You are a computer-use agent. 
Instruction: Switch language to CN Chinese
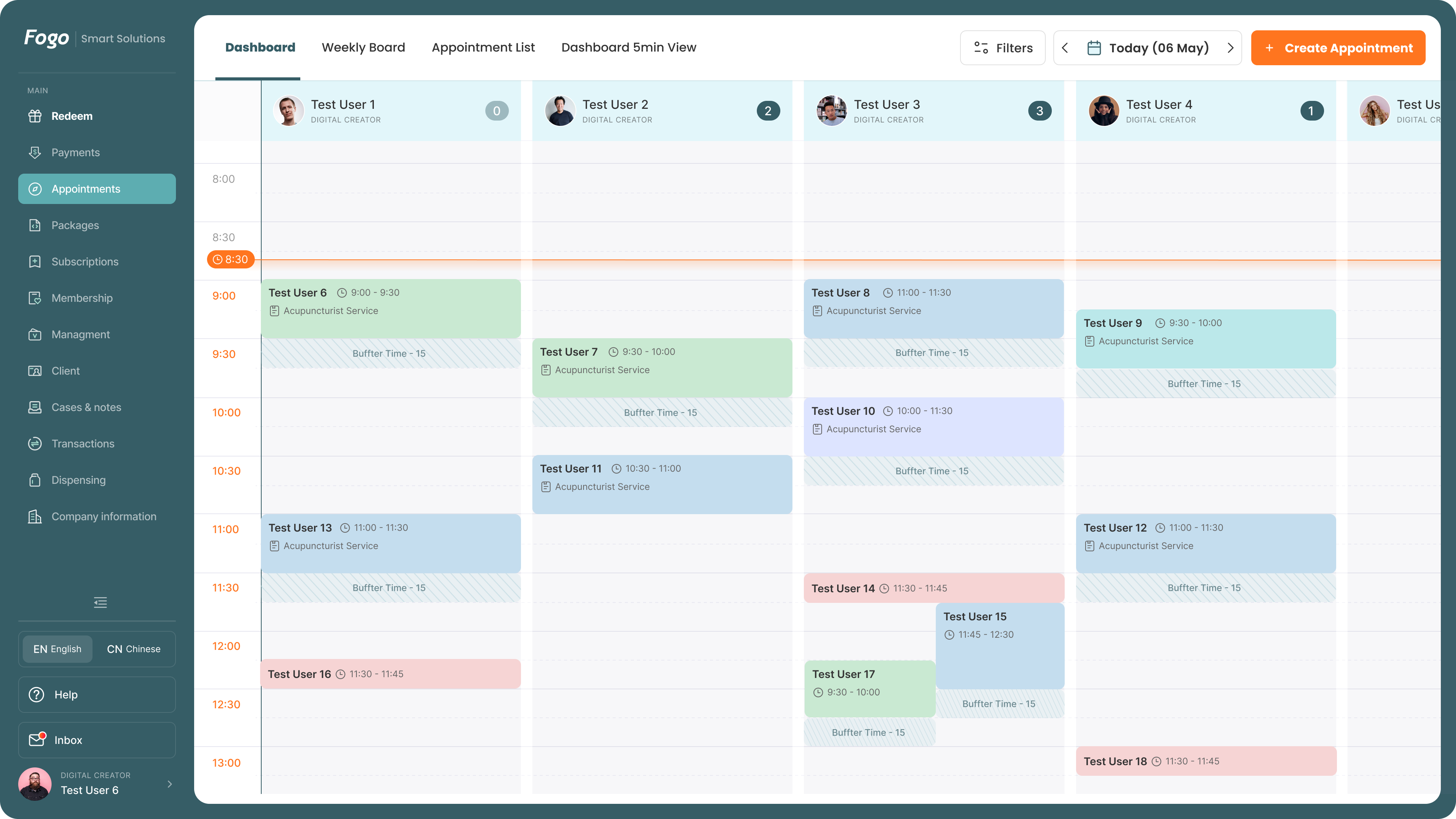click(x=133, y=649)
